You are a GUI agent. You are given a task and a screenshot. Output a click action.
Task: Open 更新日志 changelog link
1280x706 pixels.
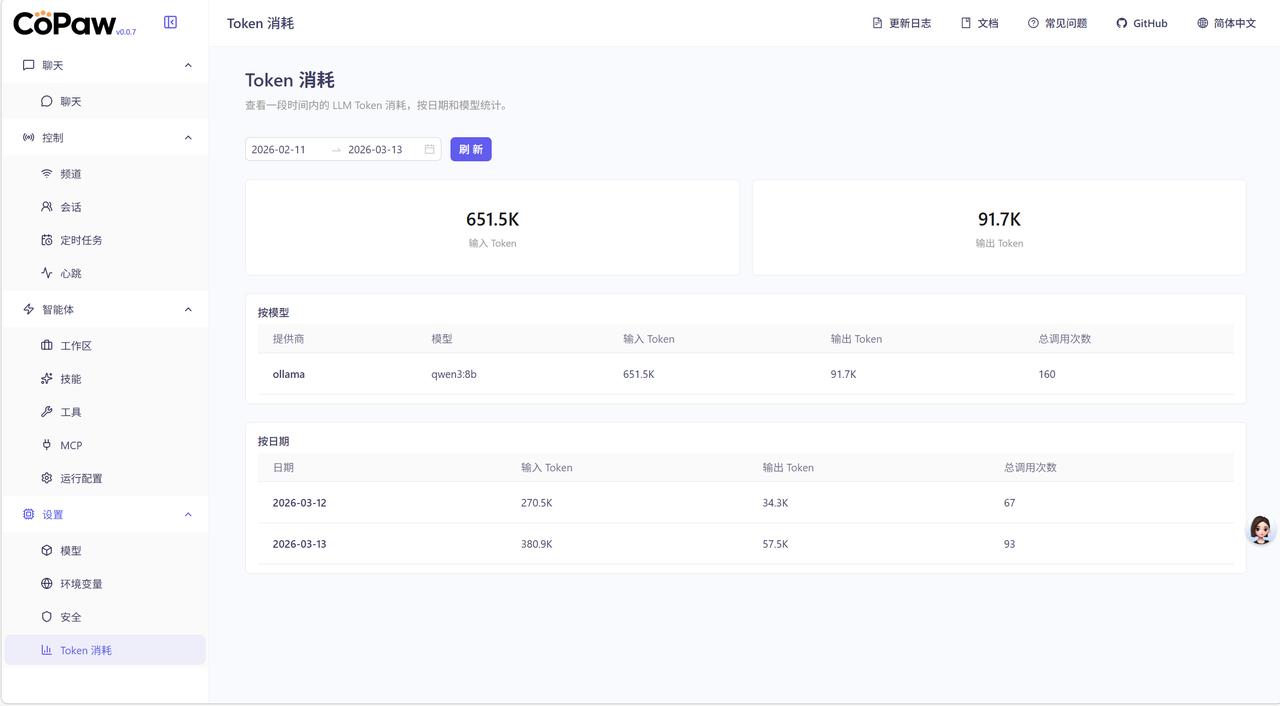coord(901,23)
